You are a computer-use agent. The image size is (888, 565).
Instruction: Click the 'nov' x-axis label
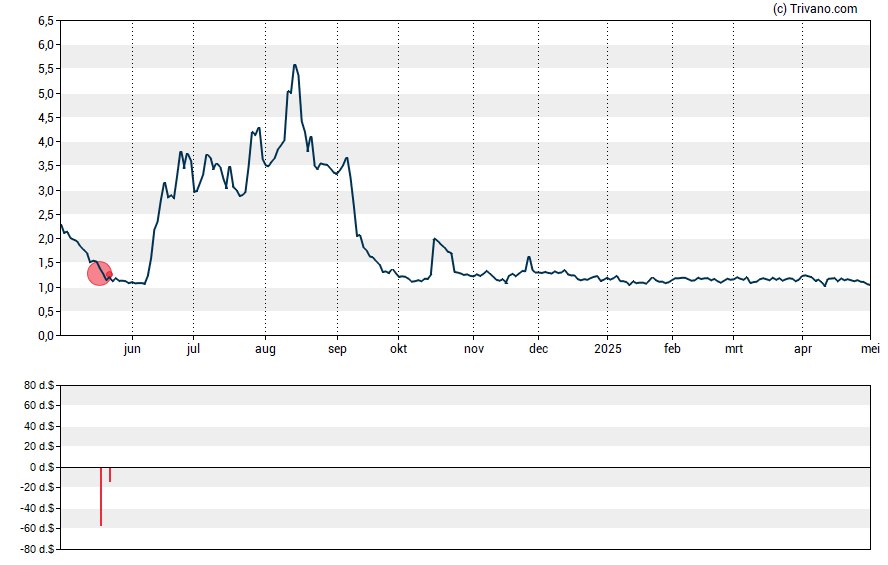click(x=474, y=349)
